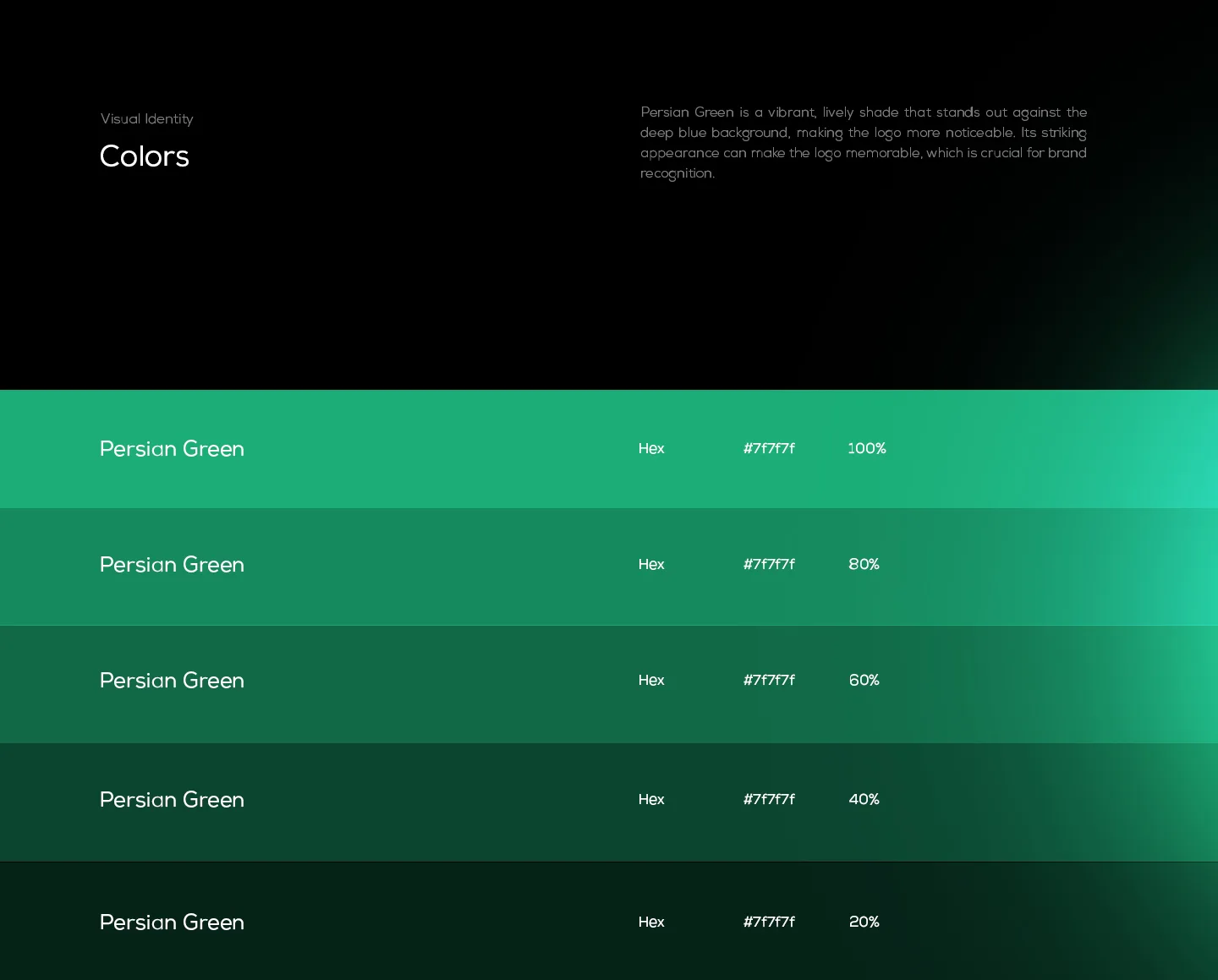Click the "60%" opacity value
Image resolution: width=1218 pixels, height=980 pixels.
pos(864,681)
